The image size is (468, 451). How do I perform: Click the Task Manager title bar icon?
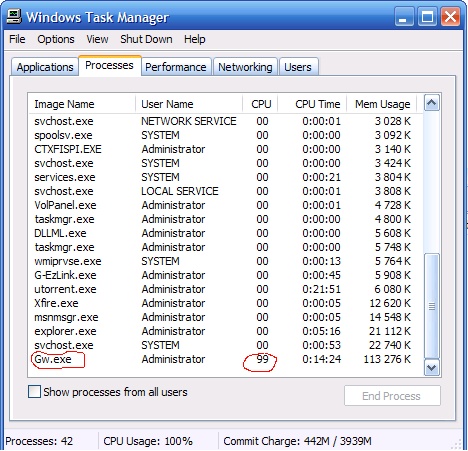pyautogui.click(x=14, y=16)
